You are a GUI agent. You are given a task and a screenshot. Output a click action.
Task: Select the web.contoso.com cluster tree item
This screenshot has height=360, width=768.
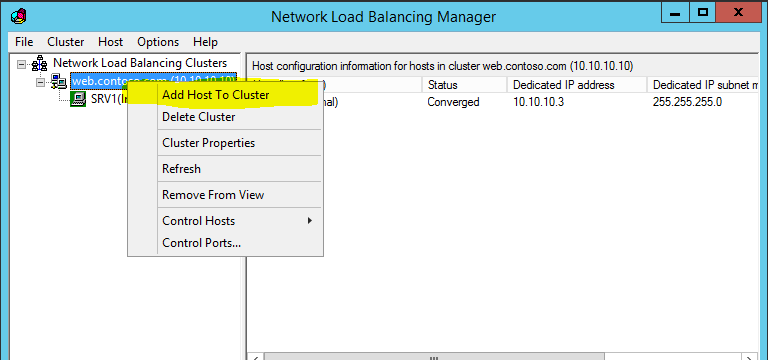tap(154, 81)
